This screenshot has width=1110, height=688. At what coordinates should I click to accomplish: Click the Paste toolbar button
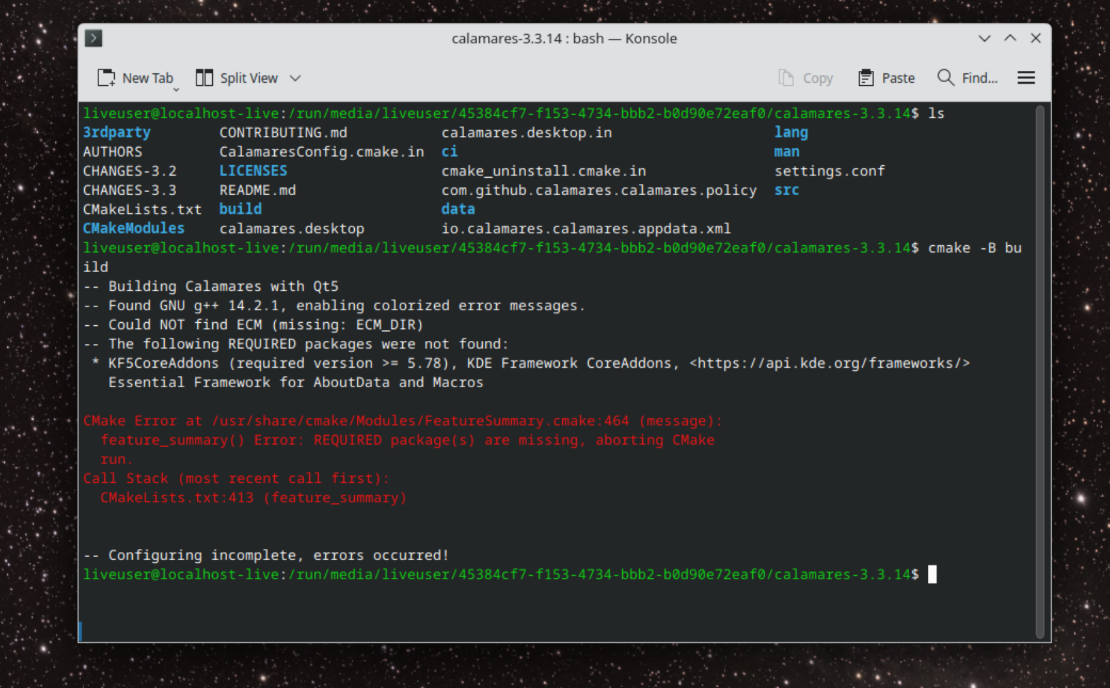[886, 78]
